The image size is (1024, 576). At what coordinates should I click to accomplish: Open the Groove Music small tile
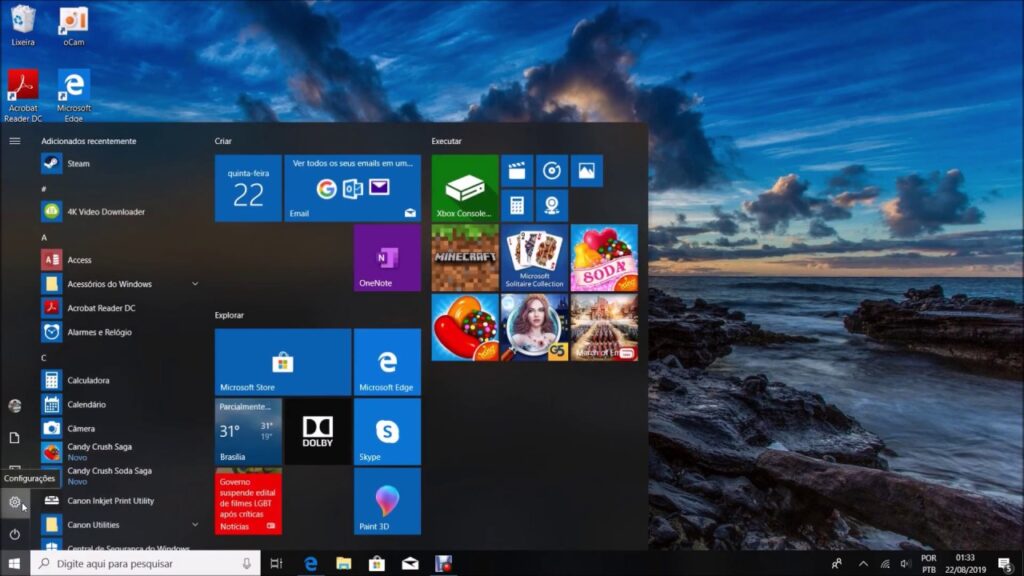tap(552, 171)
